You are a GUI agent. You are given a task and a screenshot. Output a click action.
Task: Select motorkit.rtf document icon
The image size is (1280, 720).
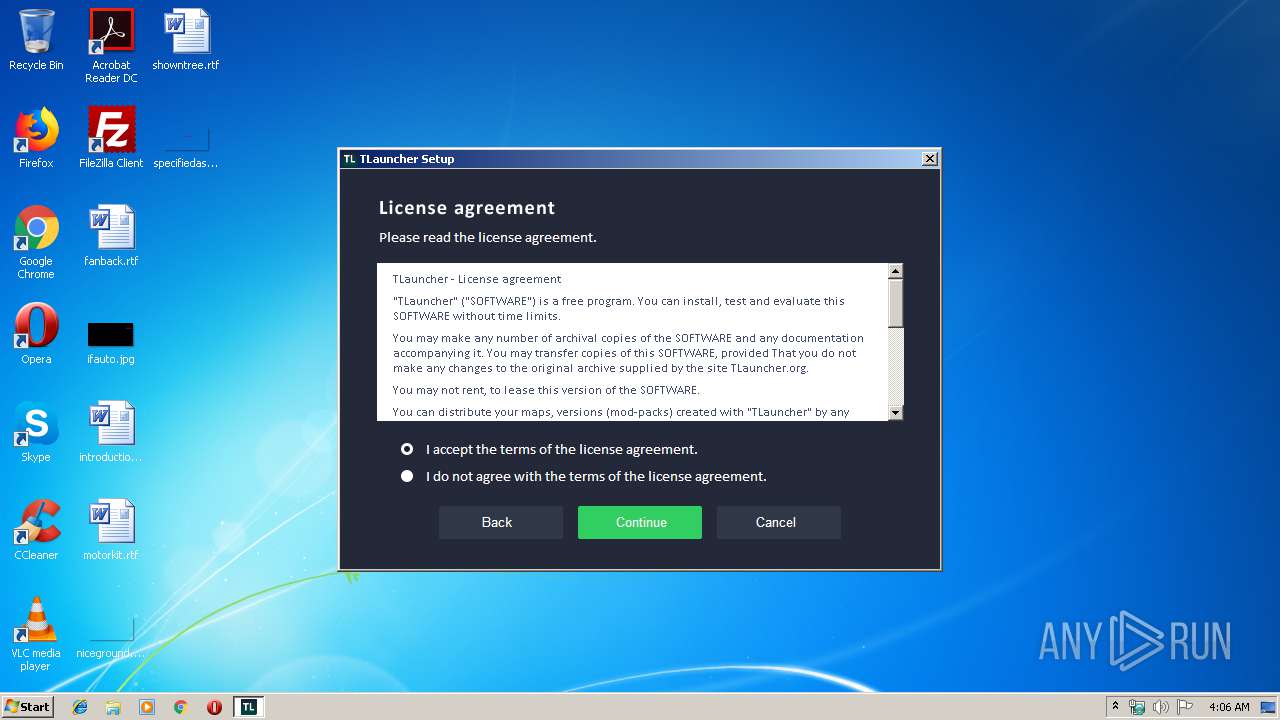111,530
